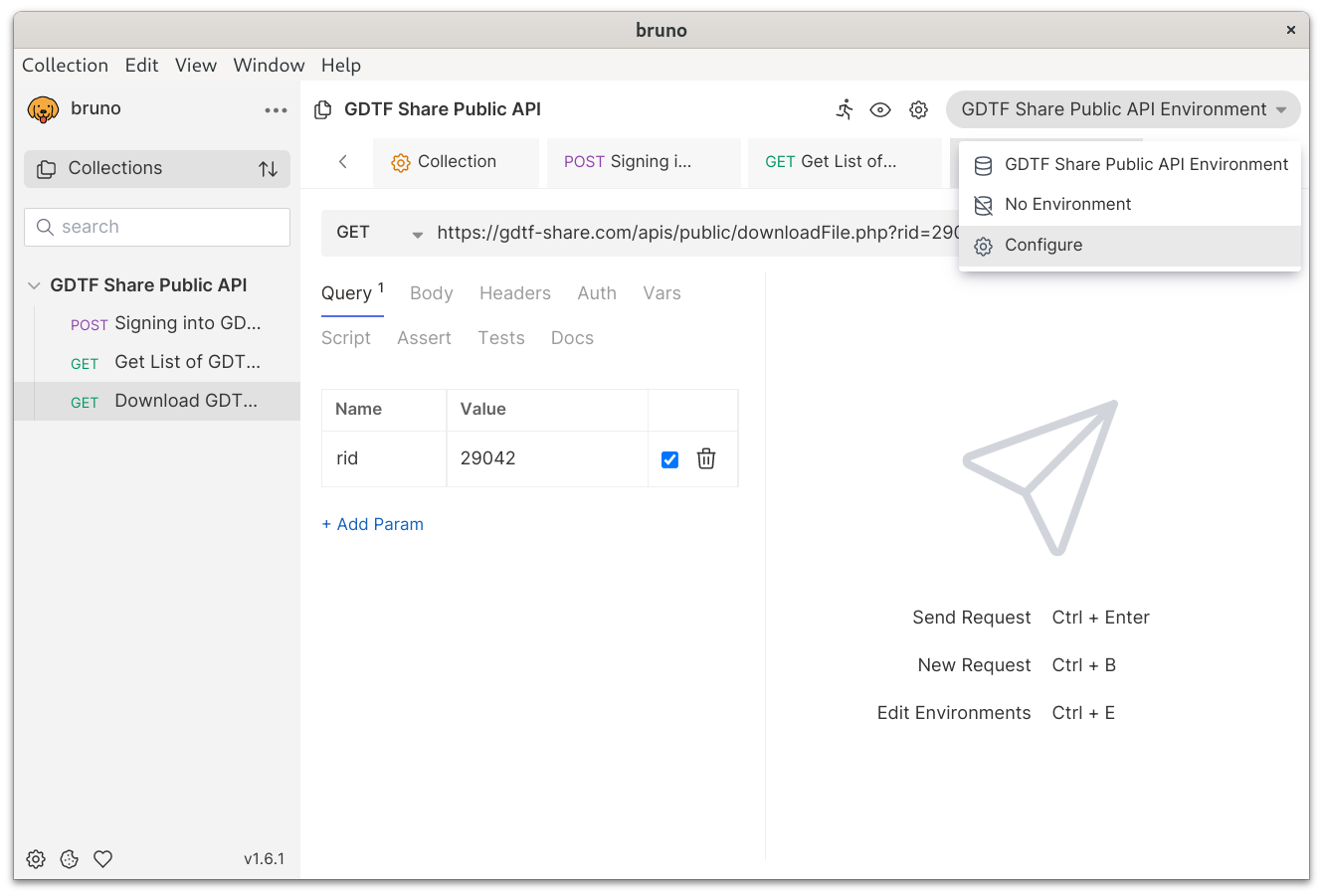Click the heart icon in sidebar footer
Screen dimensions: 1323x896
pyautogui.click(x=103, y=859)
